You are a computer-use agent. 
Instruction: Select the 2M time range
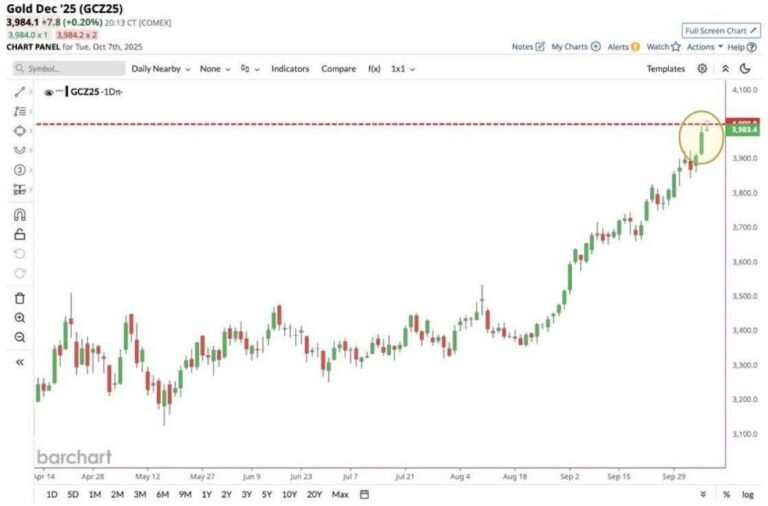(x=118, y=495)
